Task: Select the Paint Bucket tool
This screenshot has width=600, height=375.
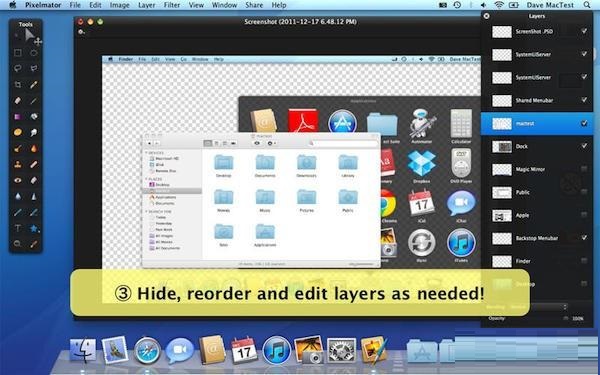Action: pos(34,116)
